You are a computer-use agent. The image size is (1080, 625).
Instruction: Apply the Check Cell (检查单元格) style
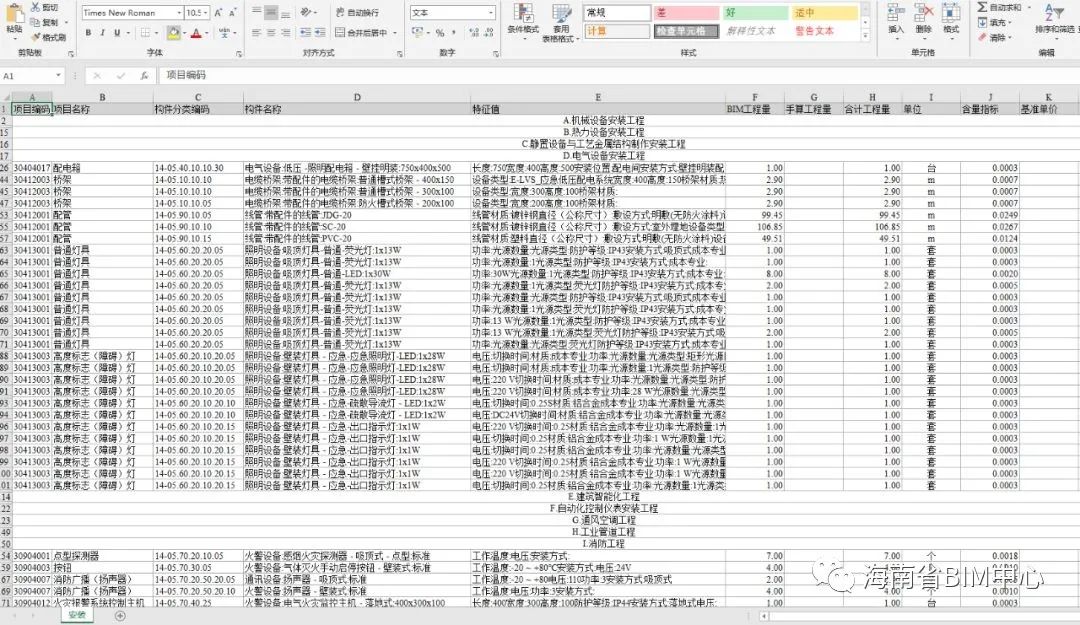685,31
